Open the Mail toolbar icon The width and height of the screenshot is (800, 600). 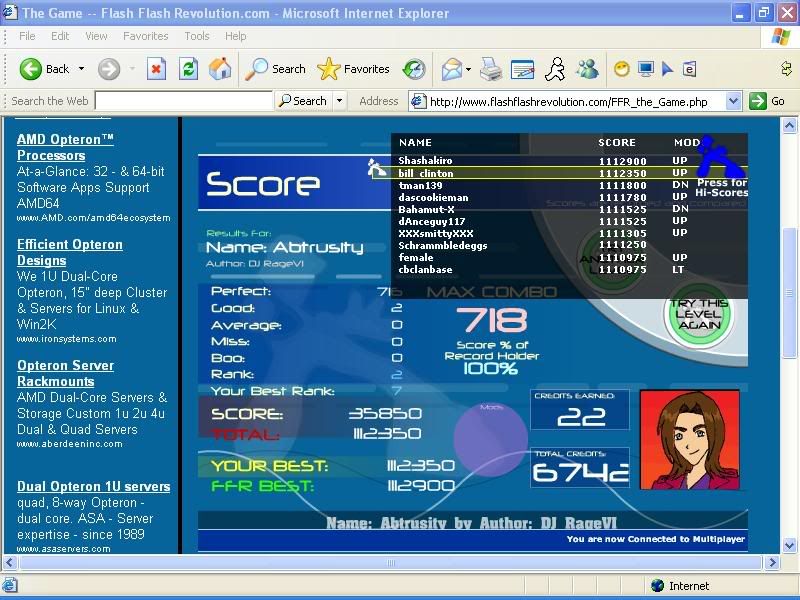[450, 69]
